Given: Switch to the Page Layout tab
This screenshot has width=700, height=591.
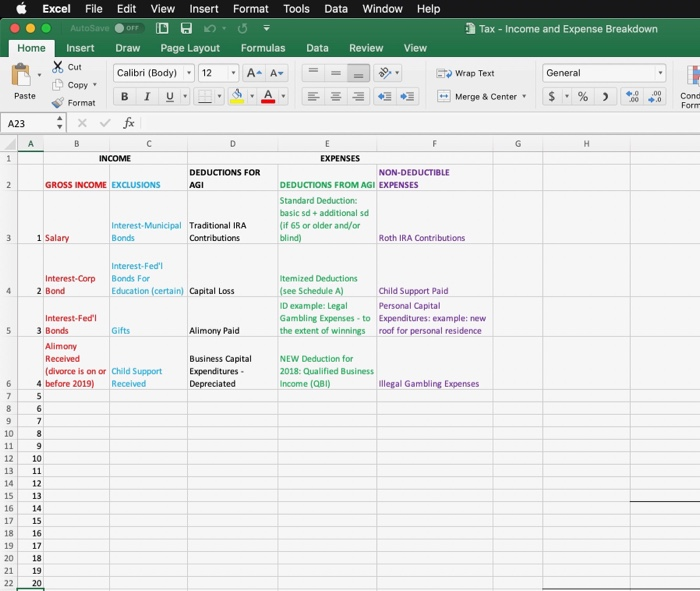Looking at the screenshot, I should pos(190,48).
